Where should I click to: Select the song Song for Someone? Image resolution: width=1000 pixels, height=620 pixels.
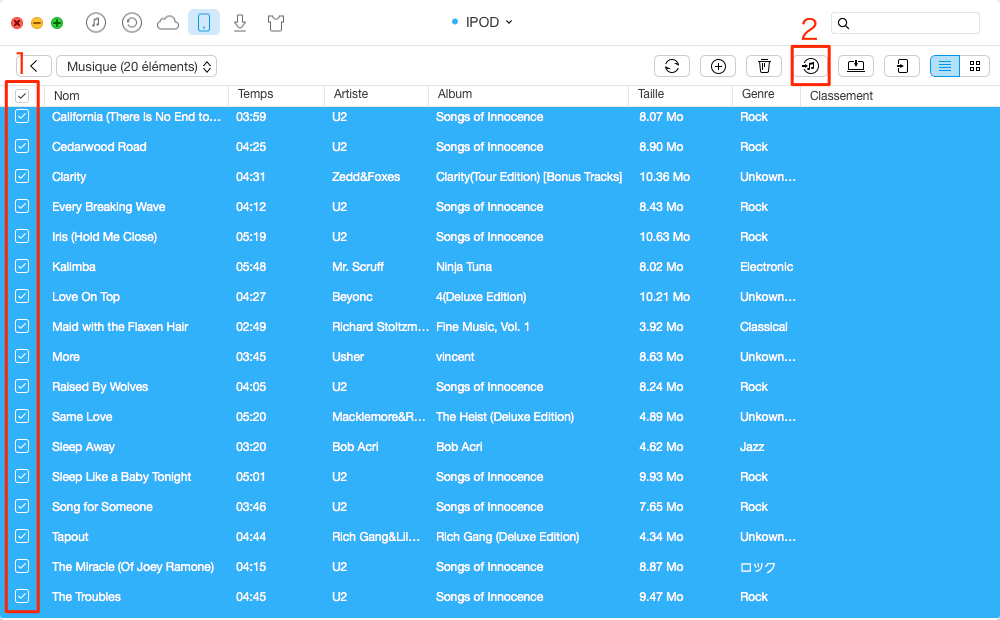click(102, 506)
